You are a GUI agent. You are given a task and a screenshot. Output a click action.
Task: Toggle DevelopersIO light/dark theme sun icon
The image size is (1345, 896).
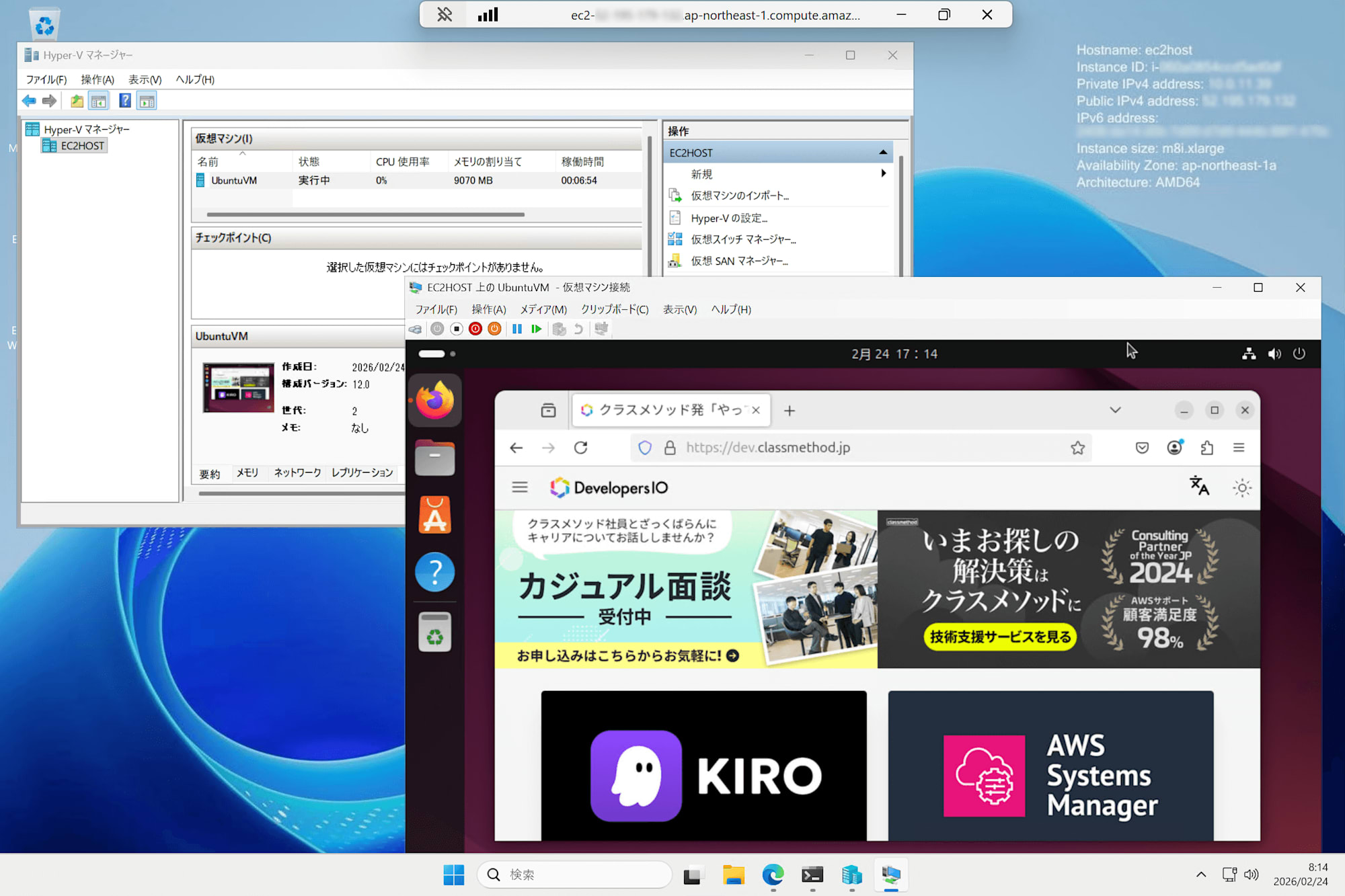(1241, 487)
